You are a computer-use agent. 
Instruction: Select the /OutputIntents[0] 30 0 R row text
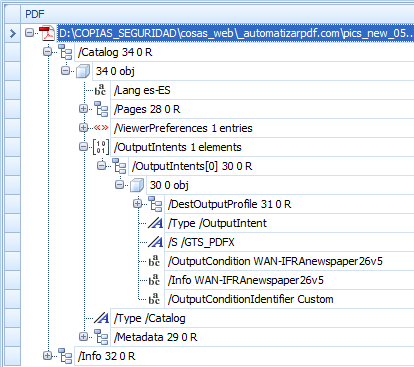[192, 166]
